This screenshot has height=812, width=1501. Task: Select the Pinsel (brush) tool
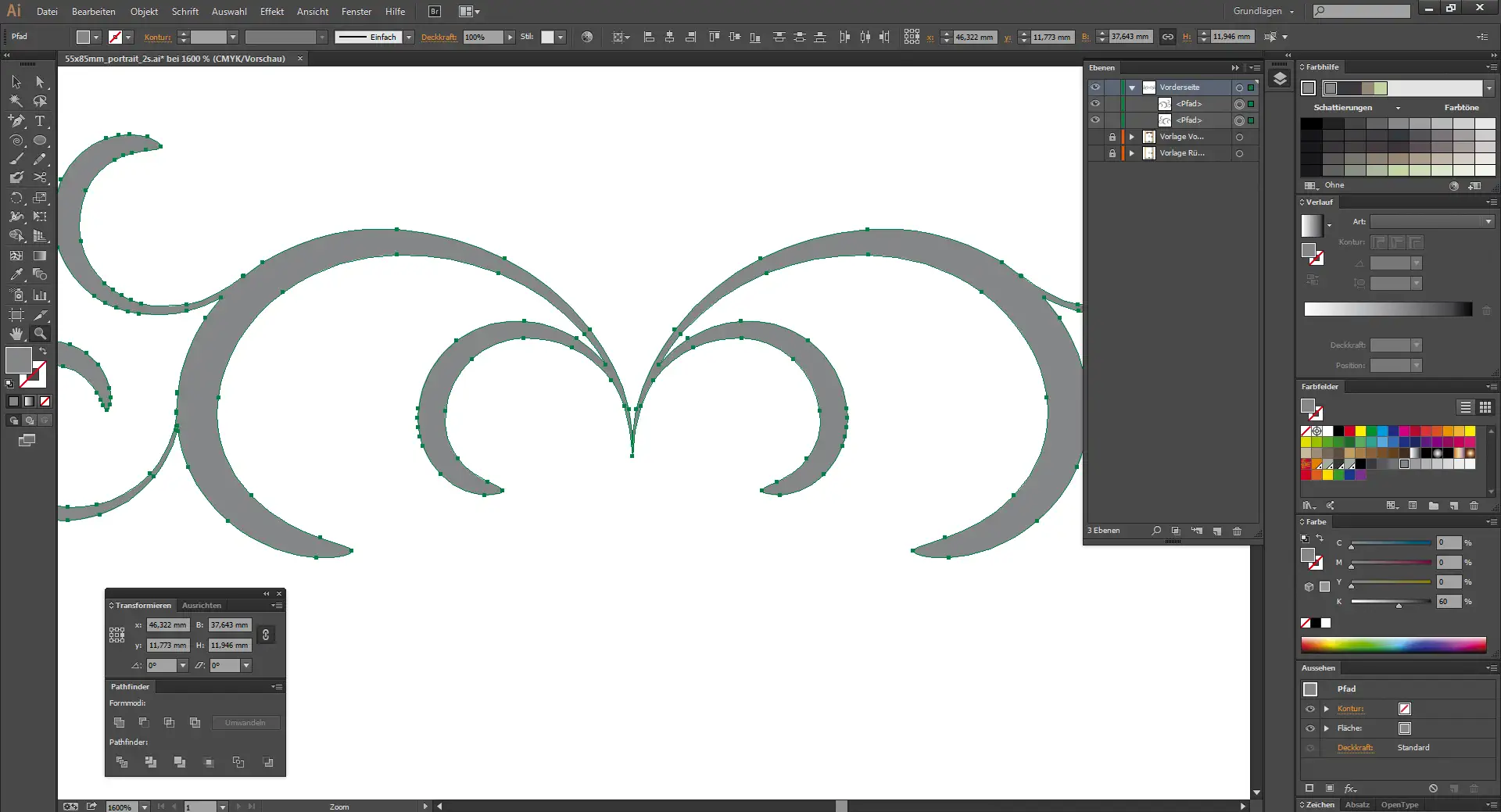[16, 159]
